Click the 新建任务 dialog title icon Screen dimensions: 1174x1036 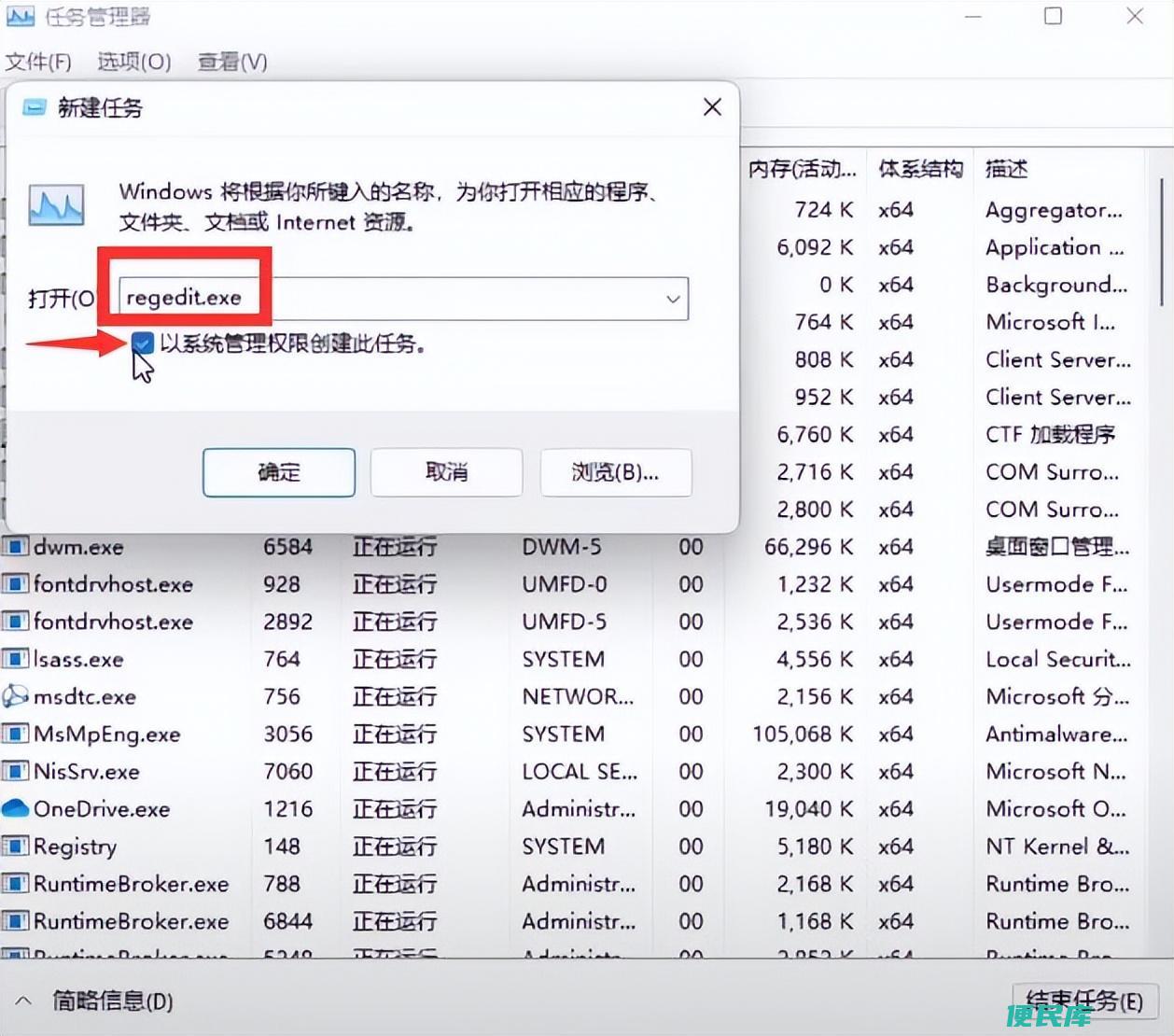(35, 107)
